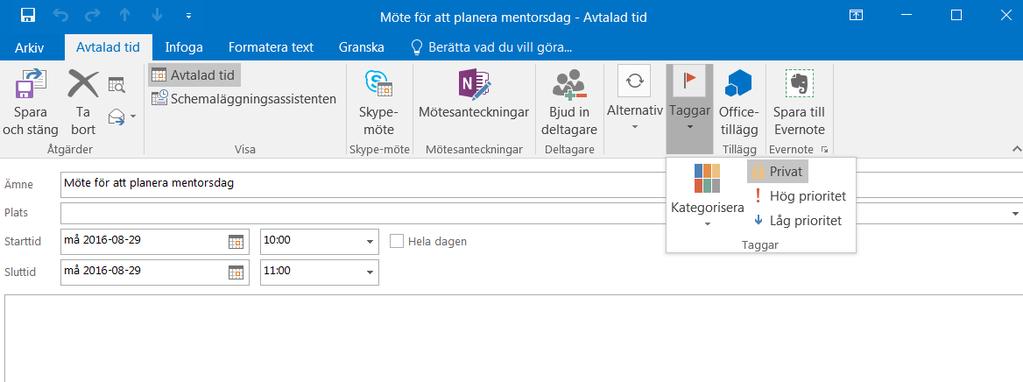This screenshot has height=382, width=1023.
Task: Switch to the Infoga ribbon tab
Action: pyautogui.click(x=184, y=47)
